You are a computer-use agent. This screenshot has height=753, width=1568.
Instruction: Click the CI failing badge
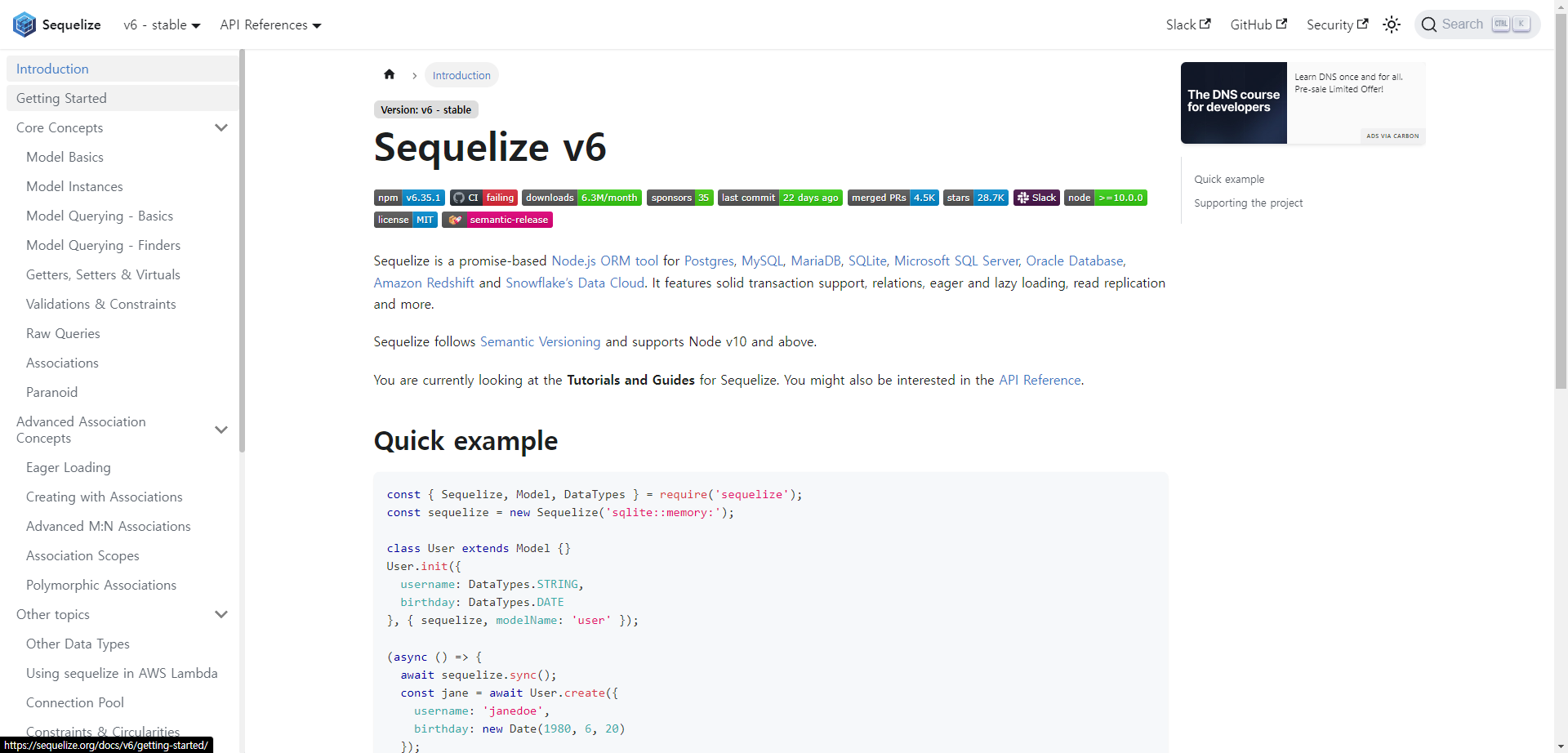click(483, 198)
